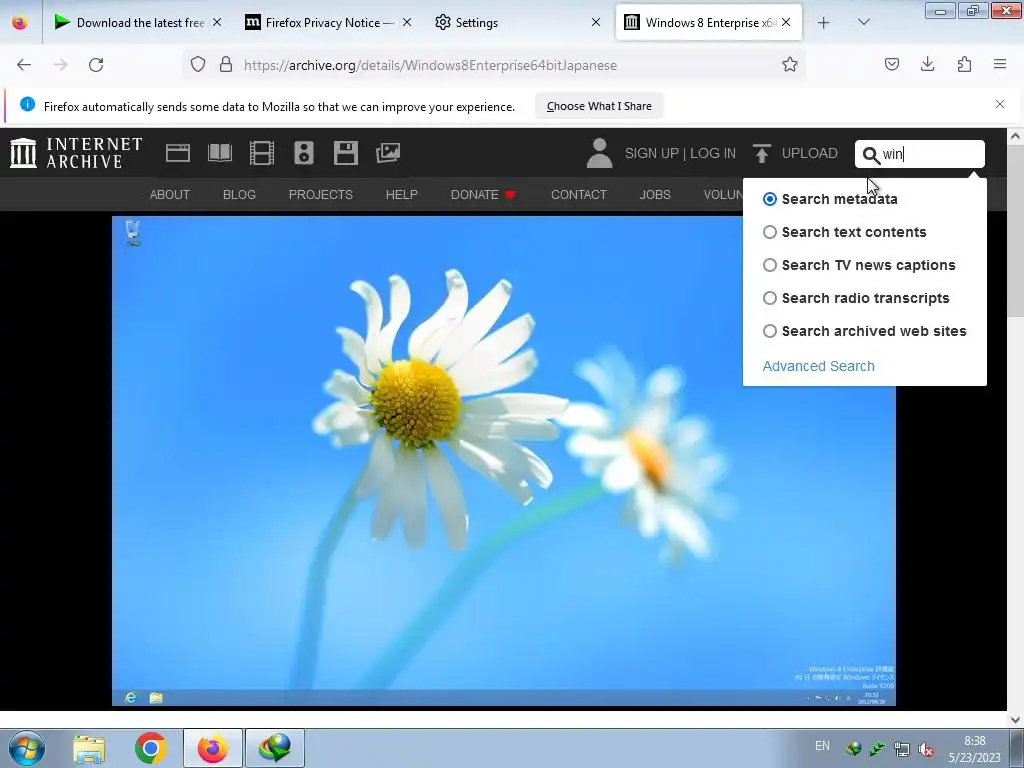1024x768 pixels.
Task: Dismiss the Firefox data notification bar
Action: click(1000, 104)
